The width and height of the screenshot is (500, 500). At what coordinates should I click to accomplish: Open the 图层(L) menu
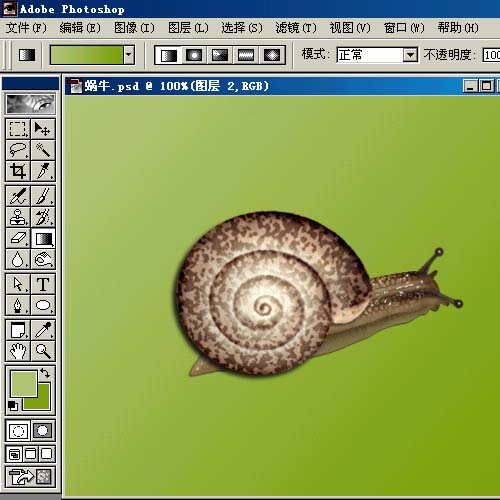(188, 28)
